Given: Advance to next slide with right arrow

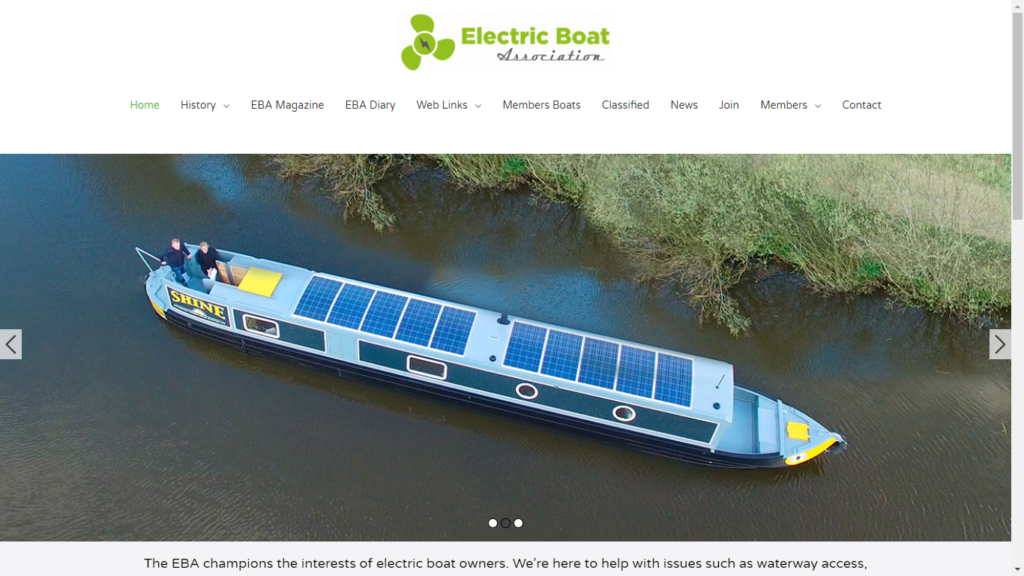Looking at the screenshot, I should click(x=1000, y=344).
